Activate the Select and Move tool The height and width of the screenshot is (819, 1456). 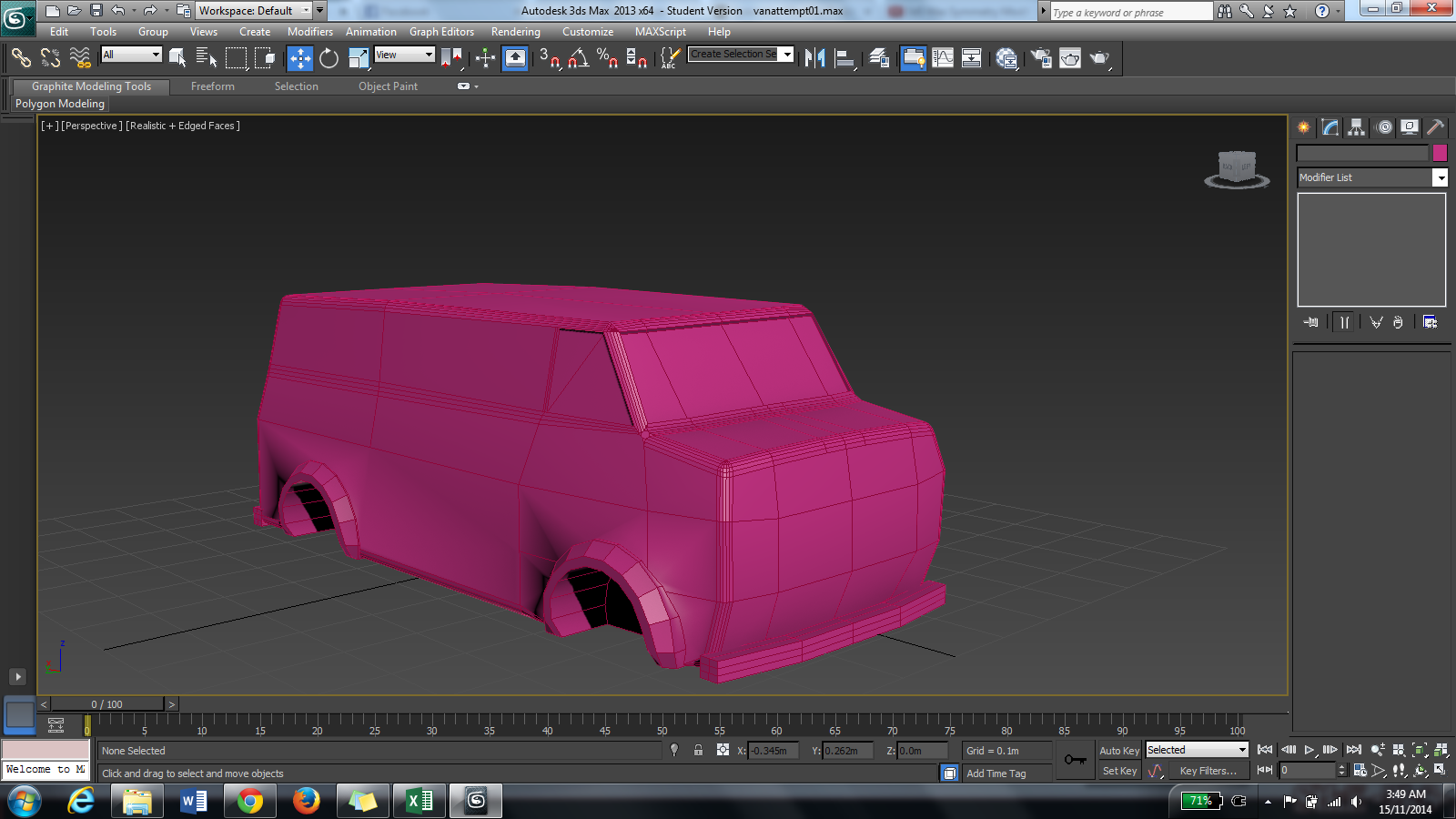[x=299, y=59]
